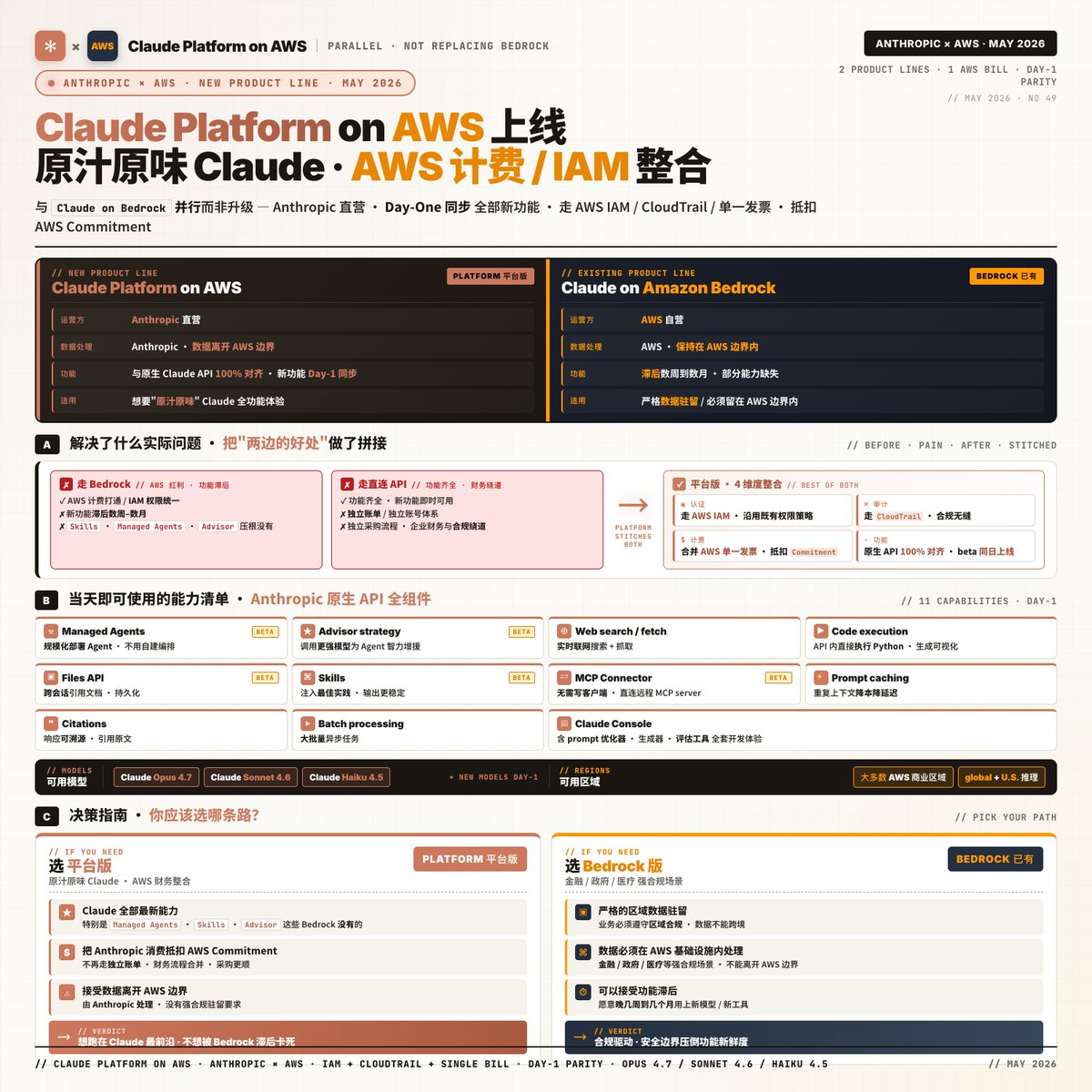Viewport: 1092px width, 1092px height.
Task: Click the MCP Connector card icon
Action: point(564,678)
